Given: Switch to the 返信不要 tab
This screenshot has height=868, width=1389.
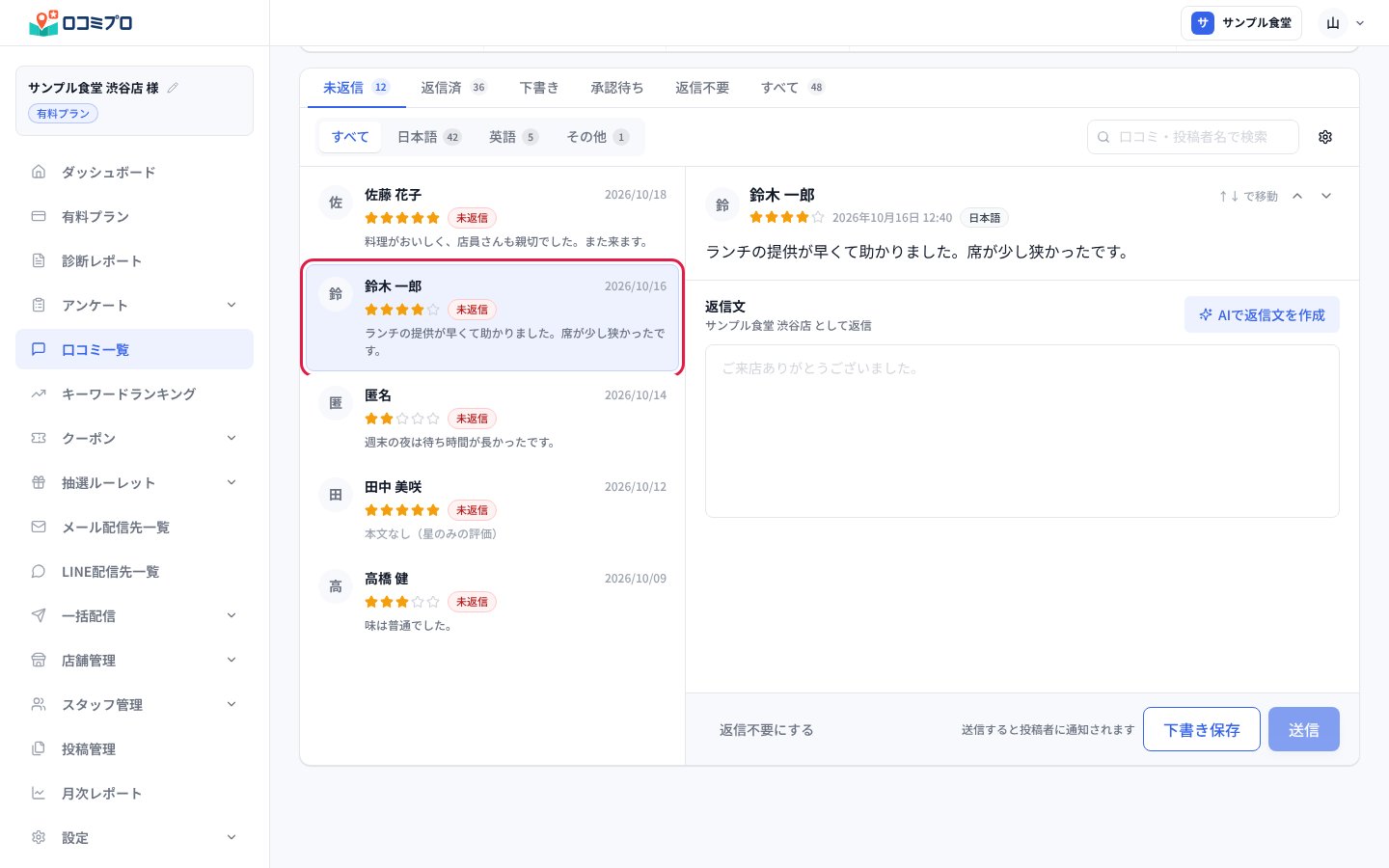Looking at the screenshot, I should (702, 88).
